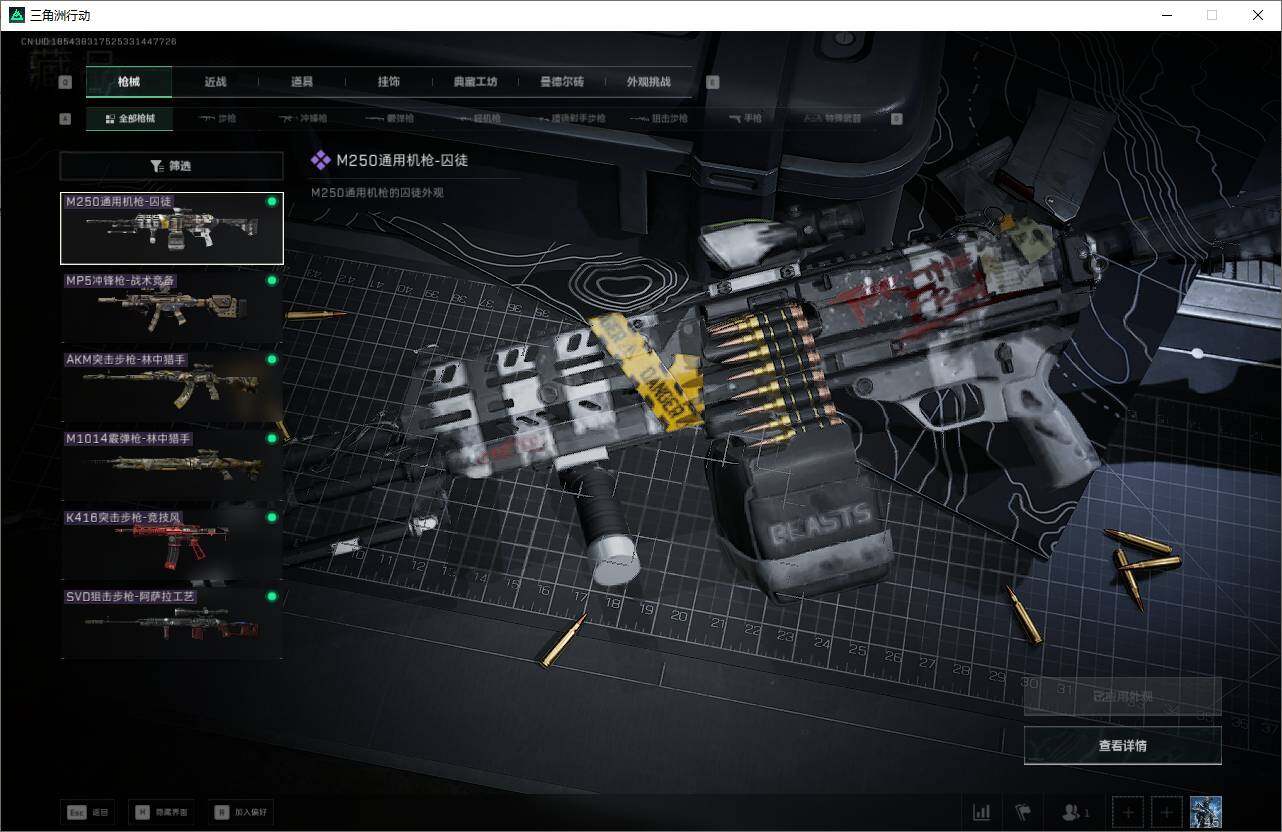Viewport: 1282px width, 832px height.
Task: Click the R 加入偏好 add favorite button
Action: point(241,812)
